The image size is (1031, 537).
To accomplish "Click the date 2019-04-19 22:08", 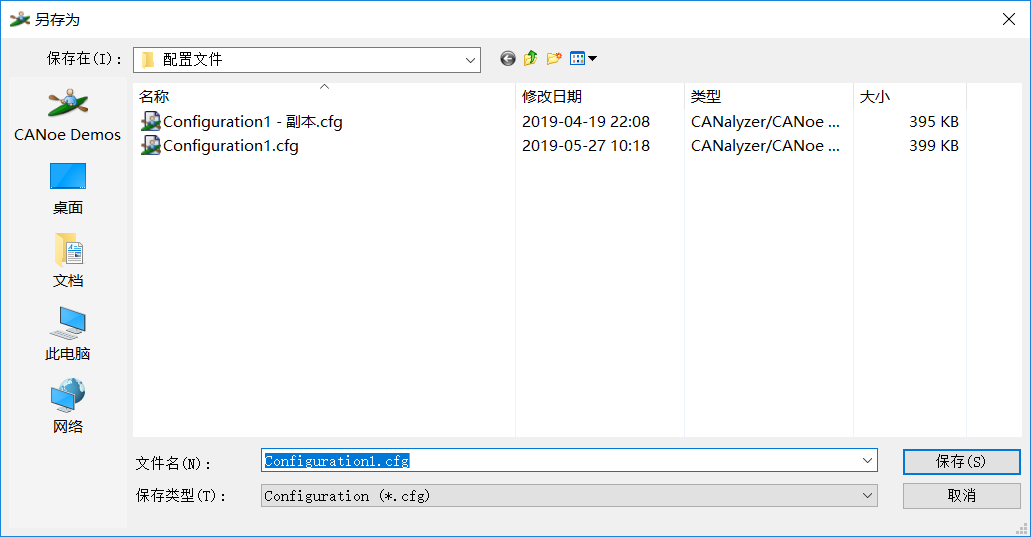I will pyautogui.click(x=586, y=122).
